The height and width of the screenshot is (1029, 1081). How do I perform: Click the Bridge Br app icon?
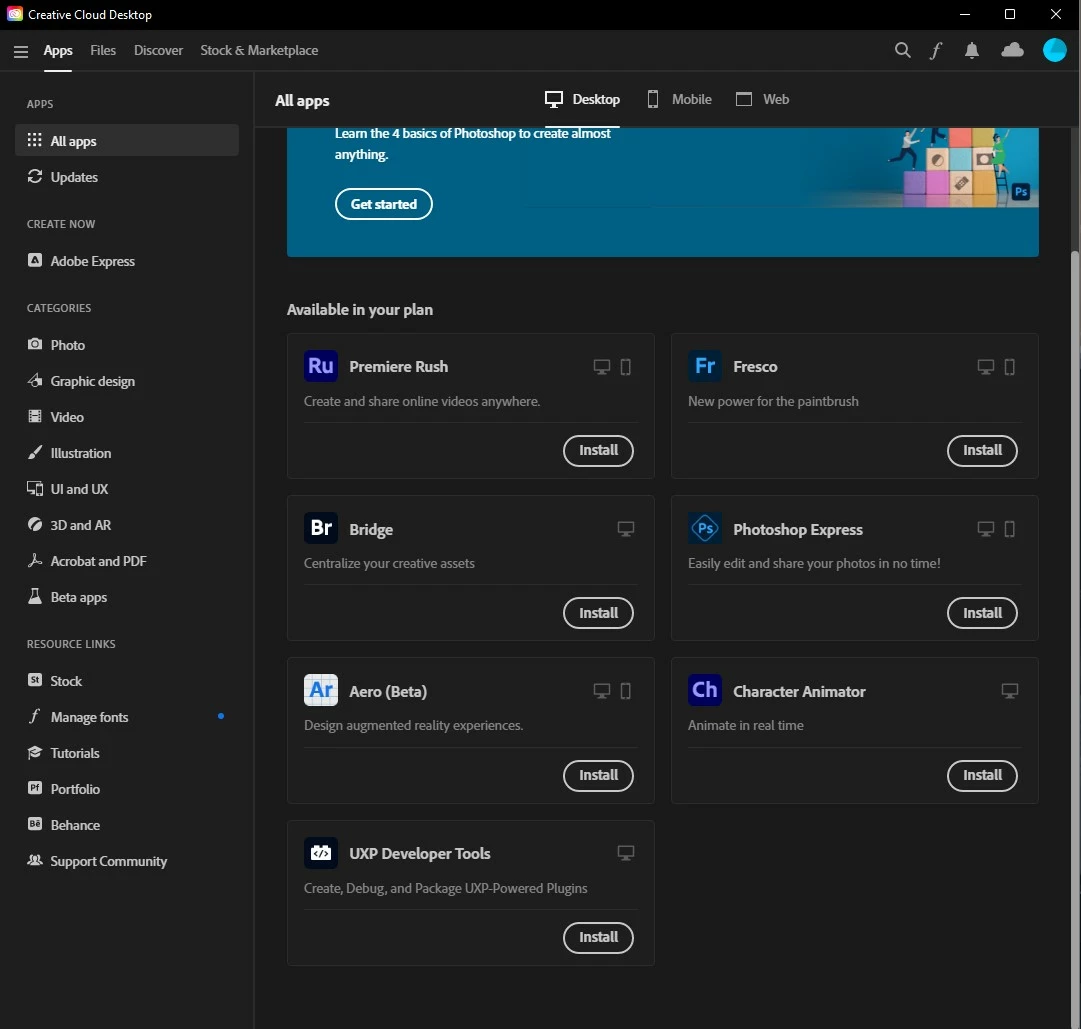pyautogui.click(x=321, y=528)
